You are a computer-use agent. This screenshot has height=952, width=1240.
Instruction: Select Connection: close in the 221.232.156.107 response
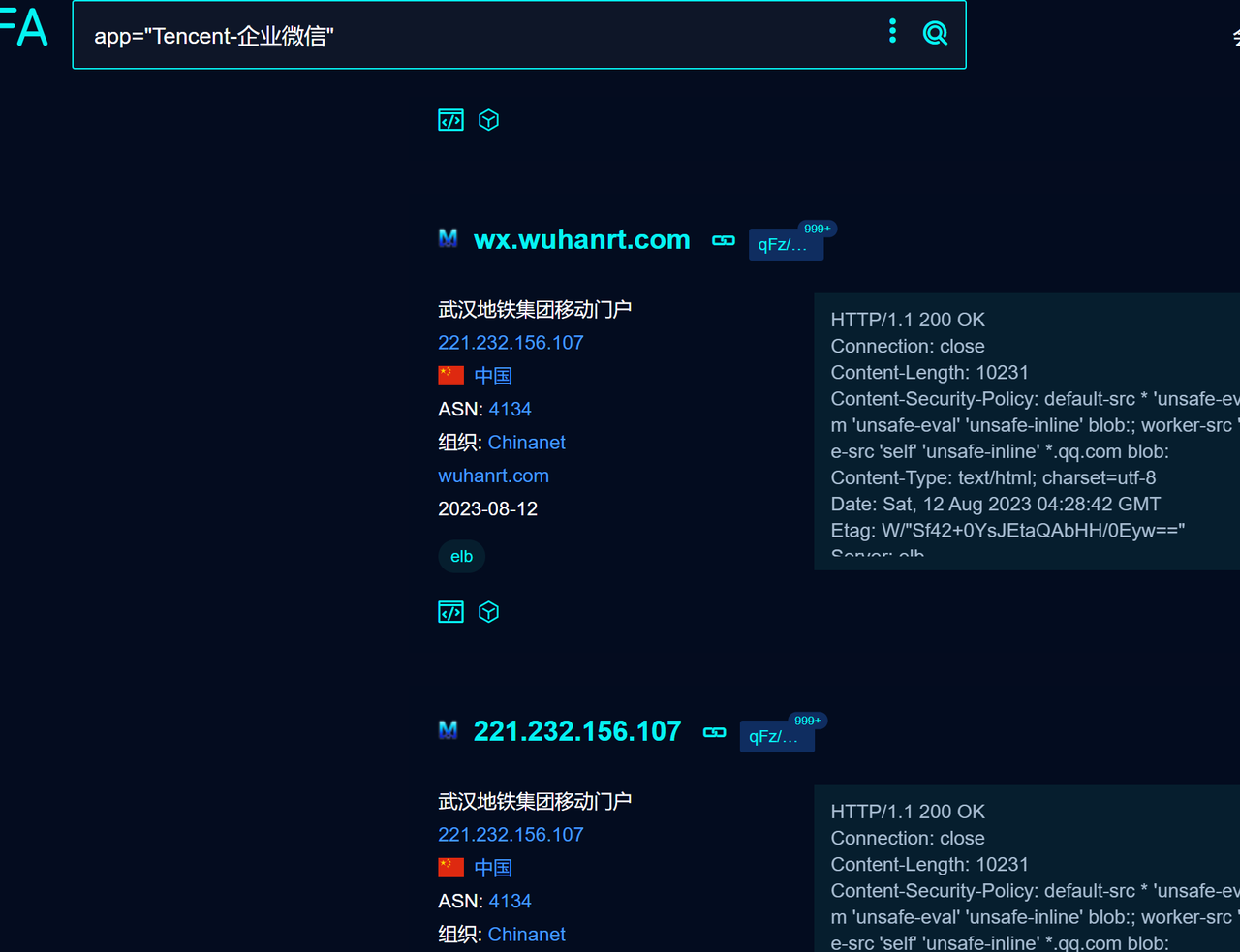[x=908, y=838]
